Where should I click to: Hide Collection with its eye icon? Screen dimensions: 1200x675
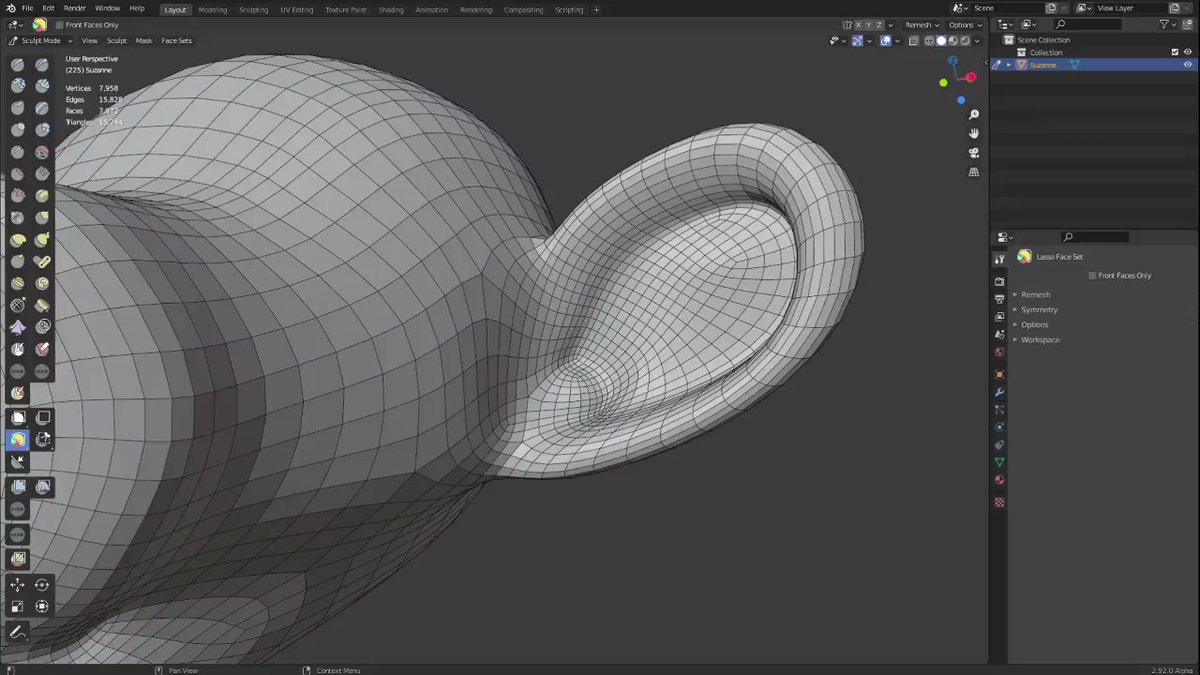[x=1188, y=52]
